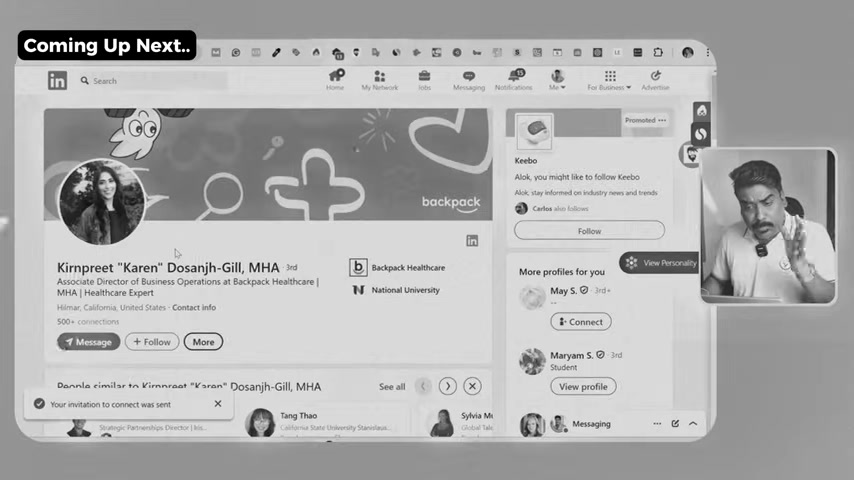Open My Network tab

point(380,80)
